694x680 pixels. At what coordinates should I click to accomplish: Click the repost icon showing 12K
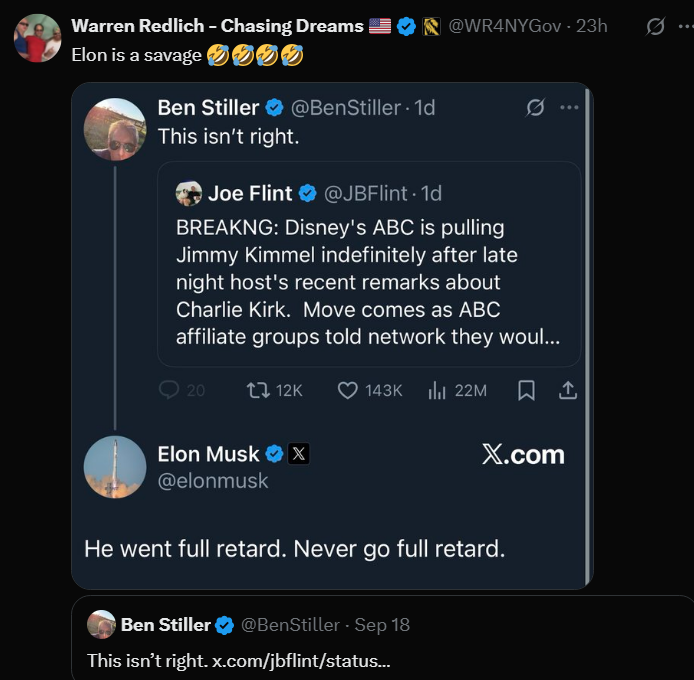pyautogui.click(x=257, y=390)
